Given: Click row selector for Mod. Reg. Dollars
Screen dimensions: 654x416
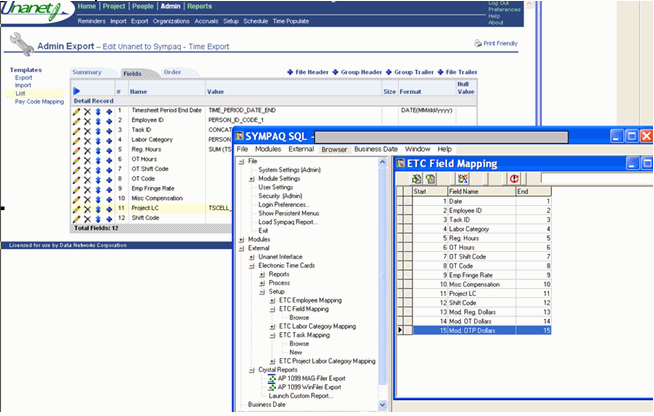Looking at the screenshot, I should [400, 312].
